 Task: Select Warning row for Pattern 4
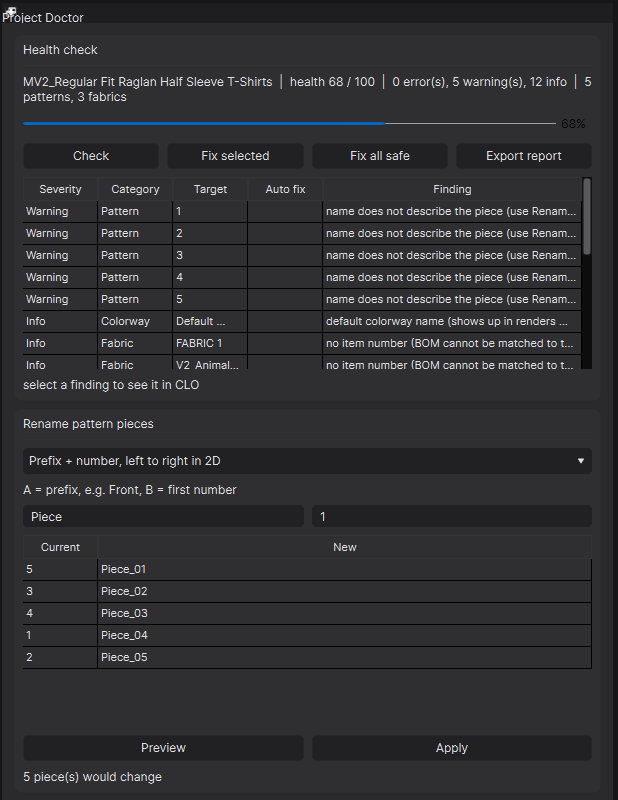tap(302, 277)
